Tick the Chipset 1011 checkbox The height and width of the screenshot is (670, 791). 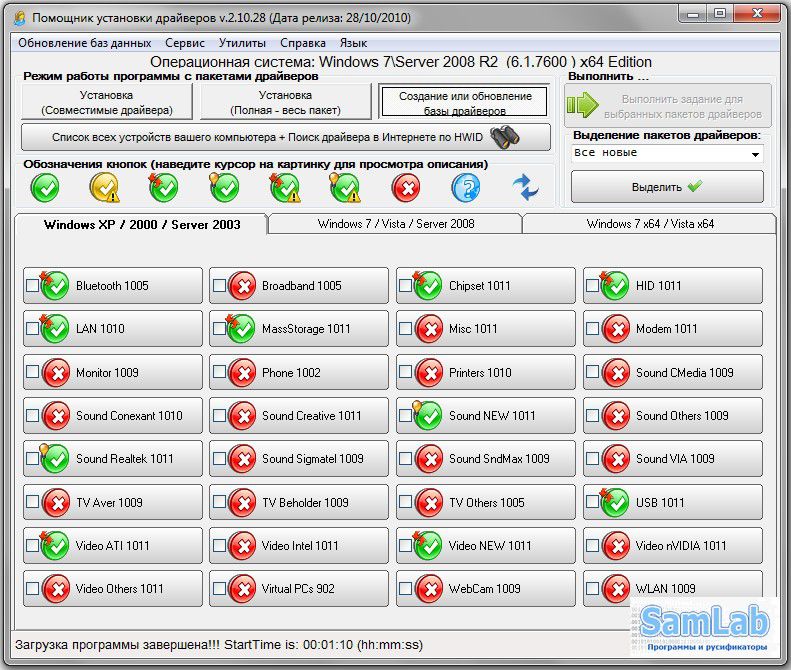click(405, 286)
